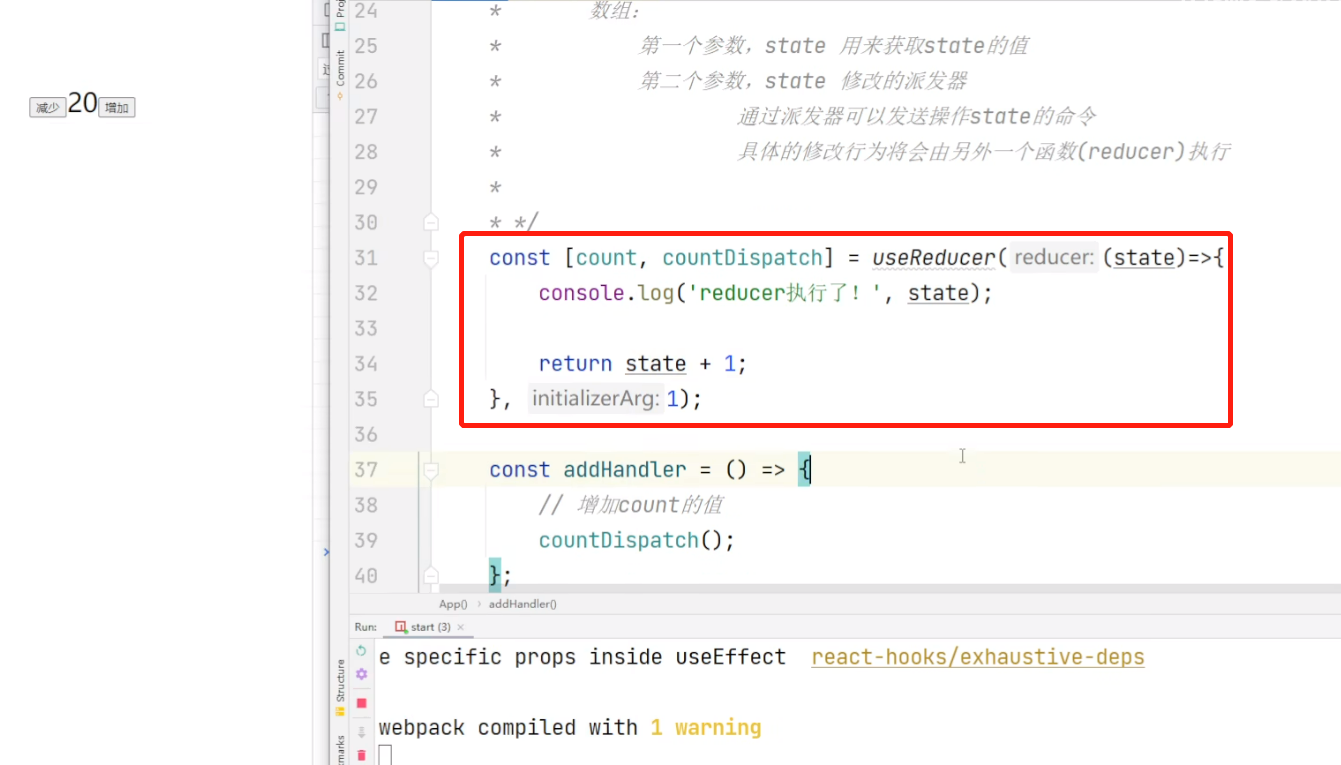The image size is (1341, 765).
Task: Collapse the addHandler function at line 37
Action: tap(431, 470)
